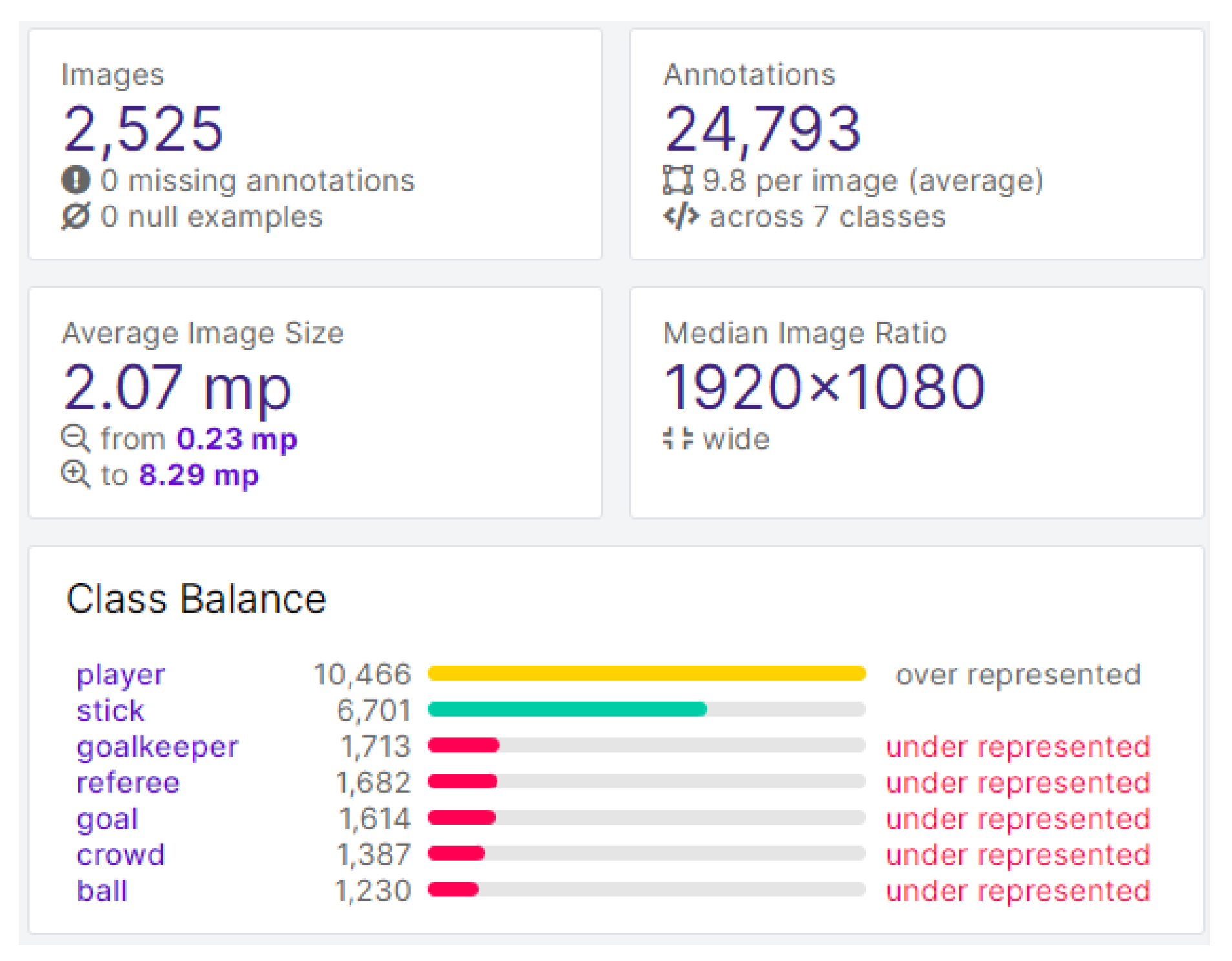The height and width of the screenshot is (961, 1232).
Task: Click the 8.29 mp maximum size link
Action: (199, 475)
